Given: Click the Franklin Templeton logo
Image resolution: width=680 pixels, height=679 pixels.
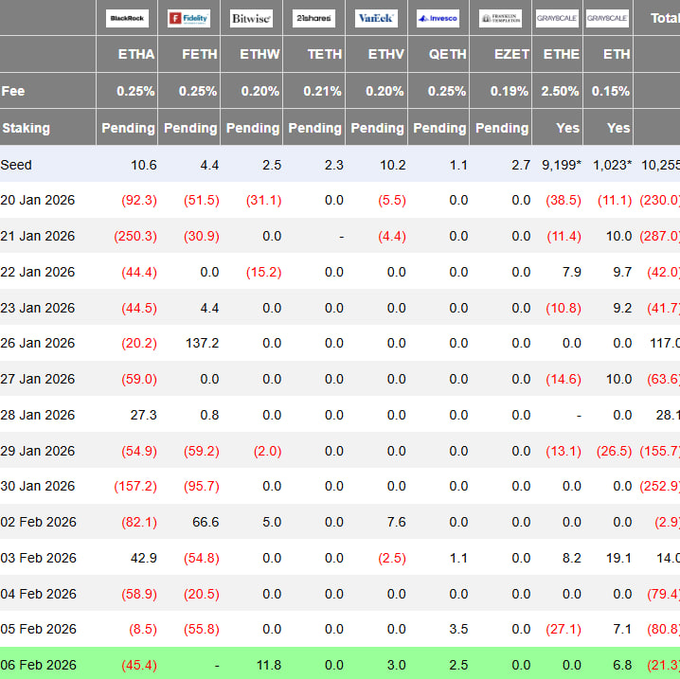Looking at the screenshot, I should pos(500,18).
